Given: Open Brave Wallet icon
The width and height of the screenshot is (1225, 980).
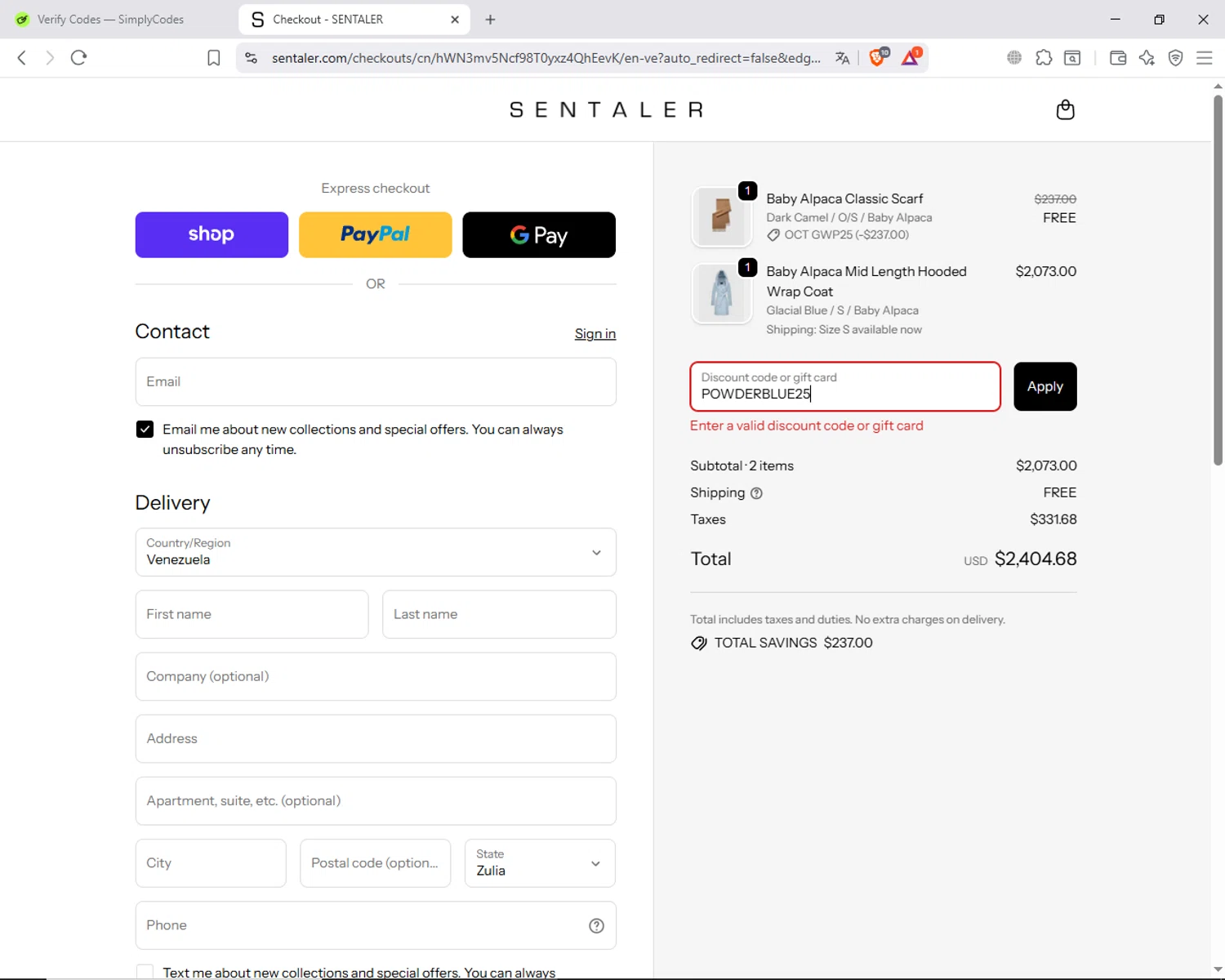Looking at the screenshot, I should coord(1118,58).
